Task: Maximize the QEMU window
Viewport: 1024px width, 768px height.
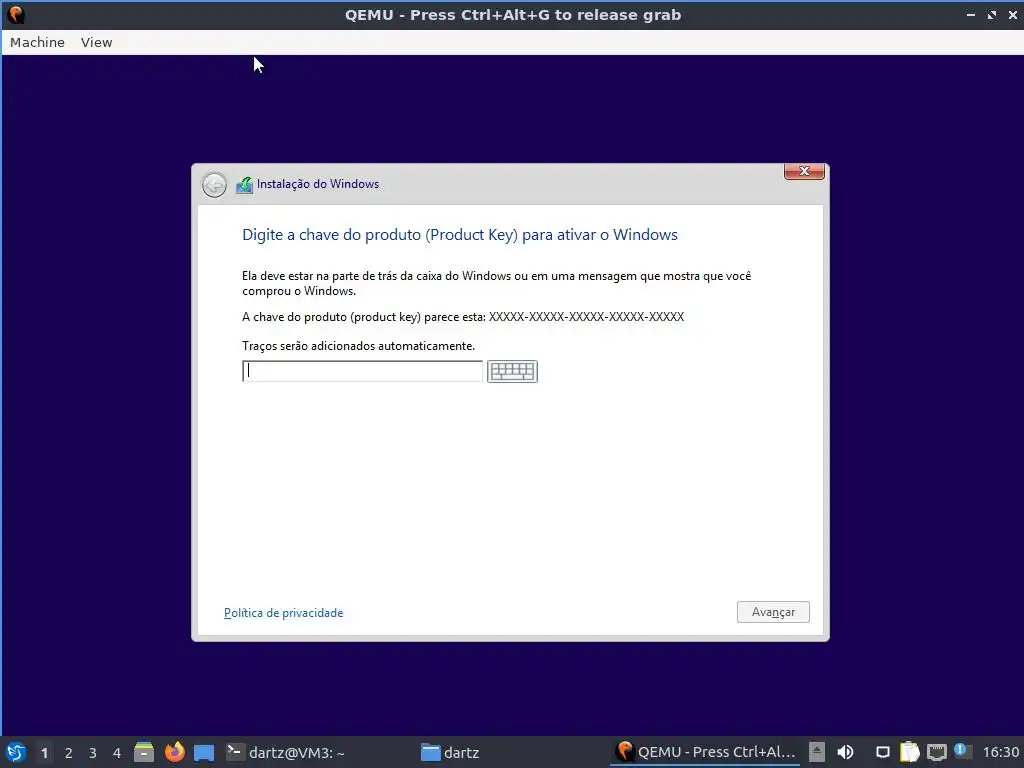Action: coord(992,14)
